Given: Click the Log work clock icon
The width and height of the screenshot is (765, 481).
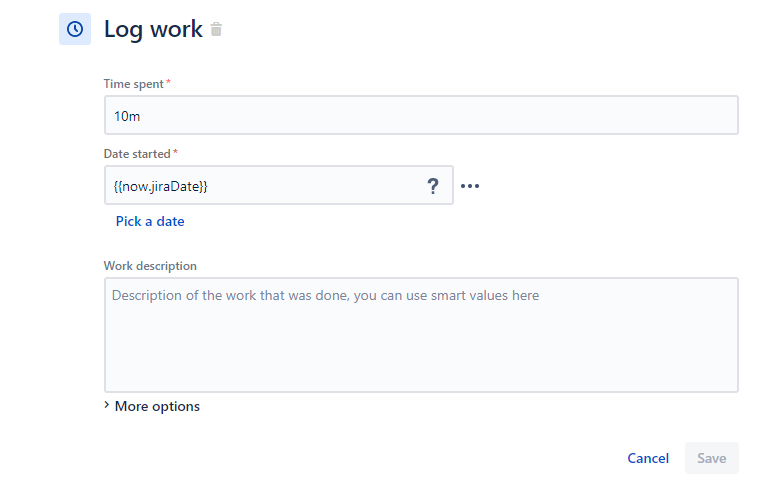Looking at the screenshot, I should tap(75, 29).
